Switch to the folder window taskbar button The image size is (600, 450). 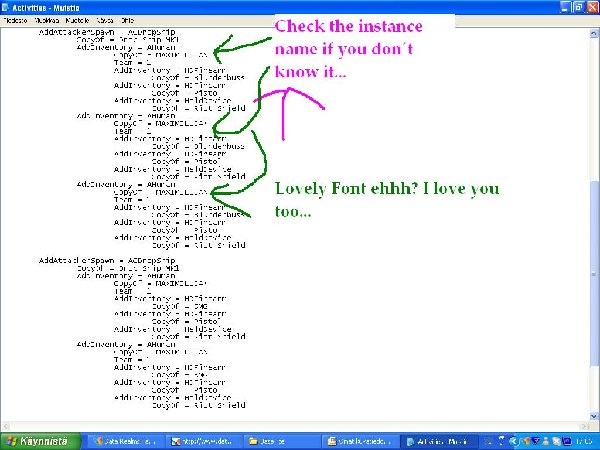pos(280,442)
